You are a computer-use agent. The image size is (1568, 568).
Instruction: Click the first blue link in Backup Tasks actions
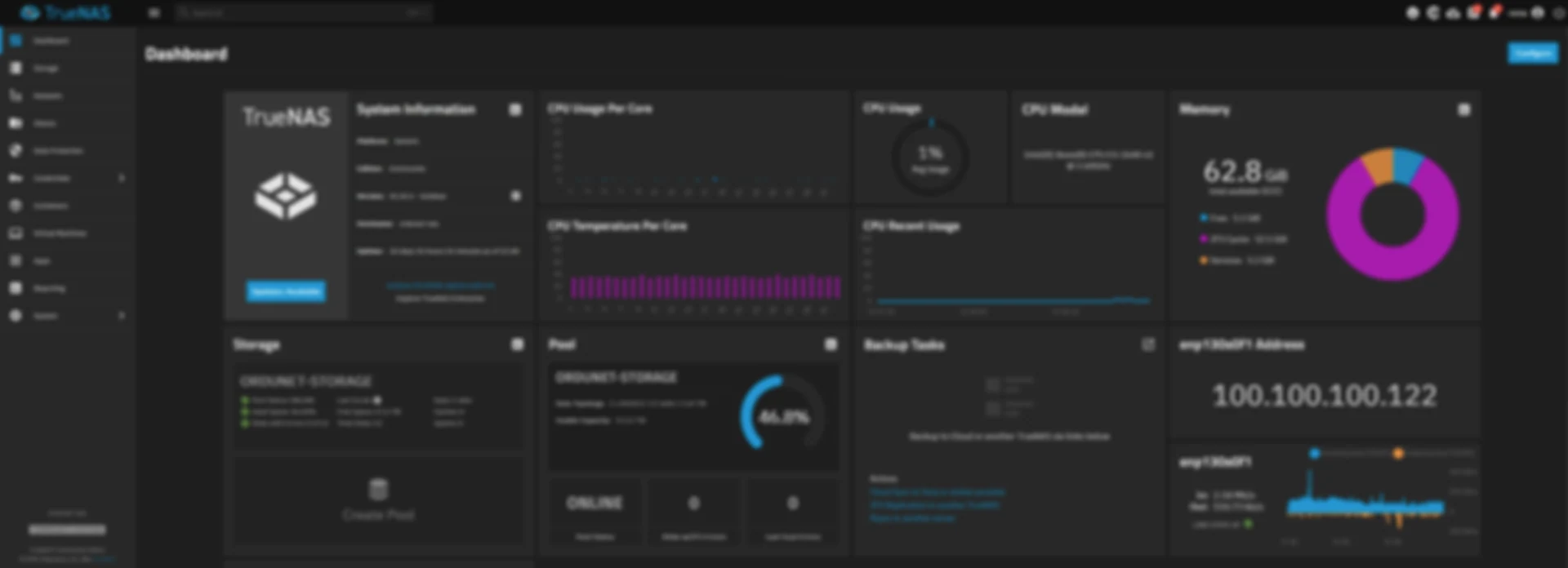tap(938, 492)
